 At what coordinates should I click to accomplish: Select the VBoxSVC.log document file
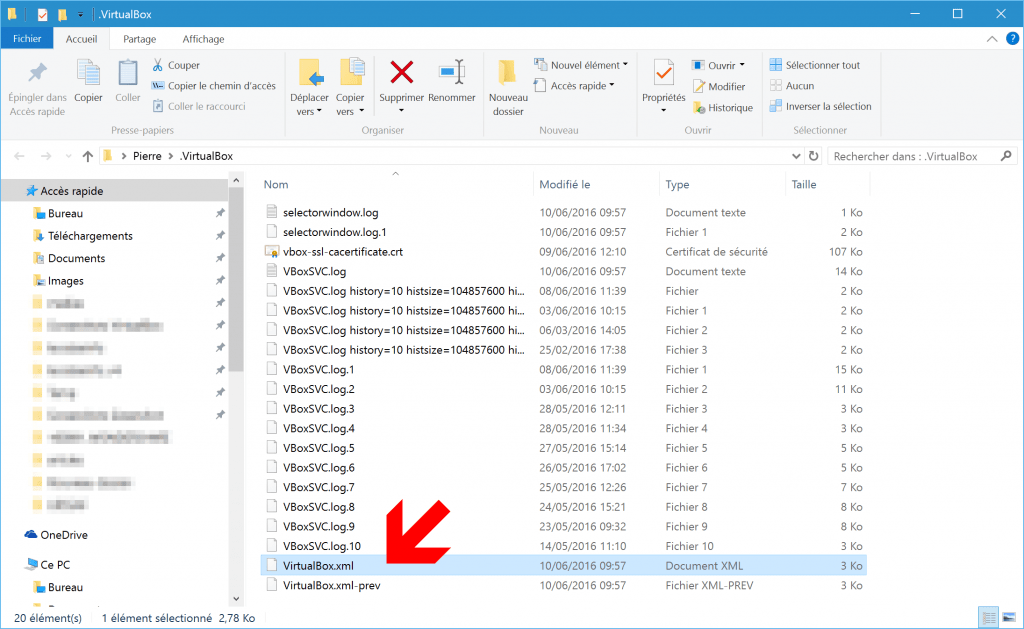[314, 271]
